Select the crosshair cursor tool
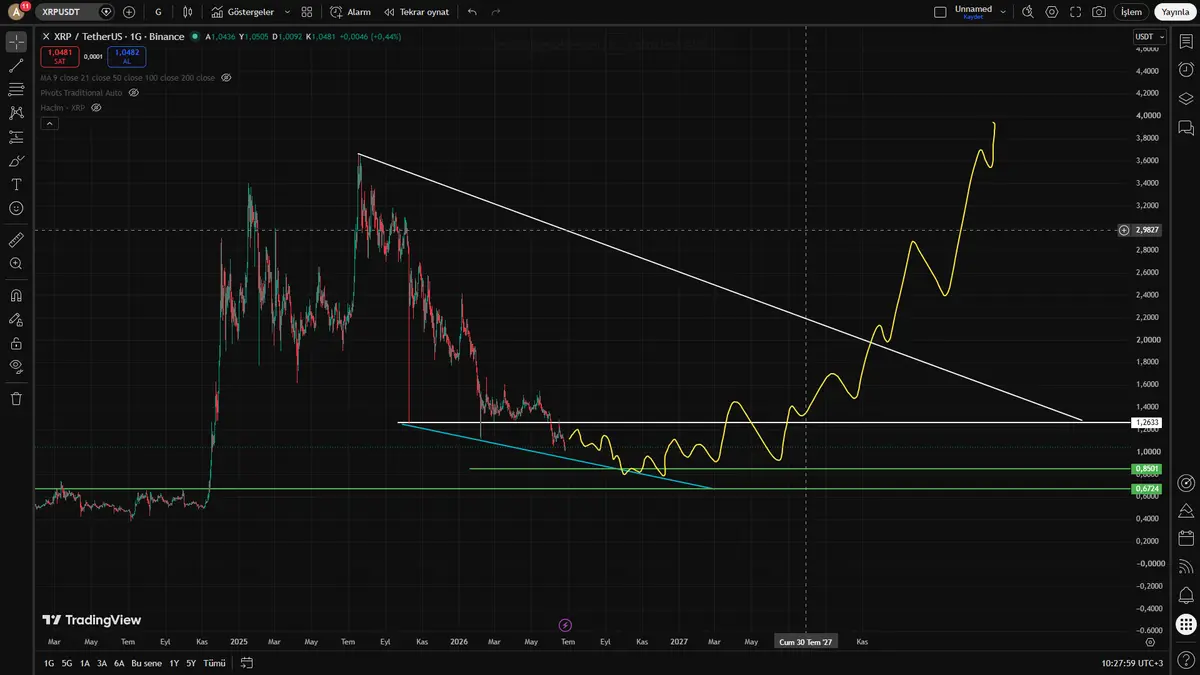Viewport: 1200px width, 675px height. point(16,42)
